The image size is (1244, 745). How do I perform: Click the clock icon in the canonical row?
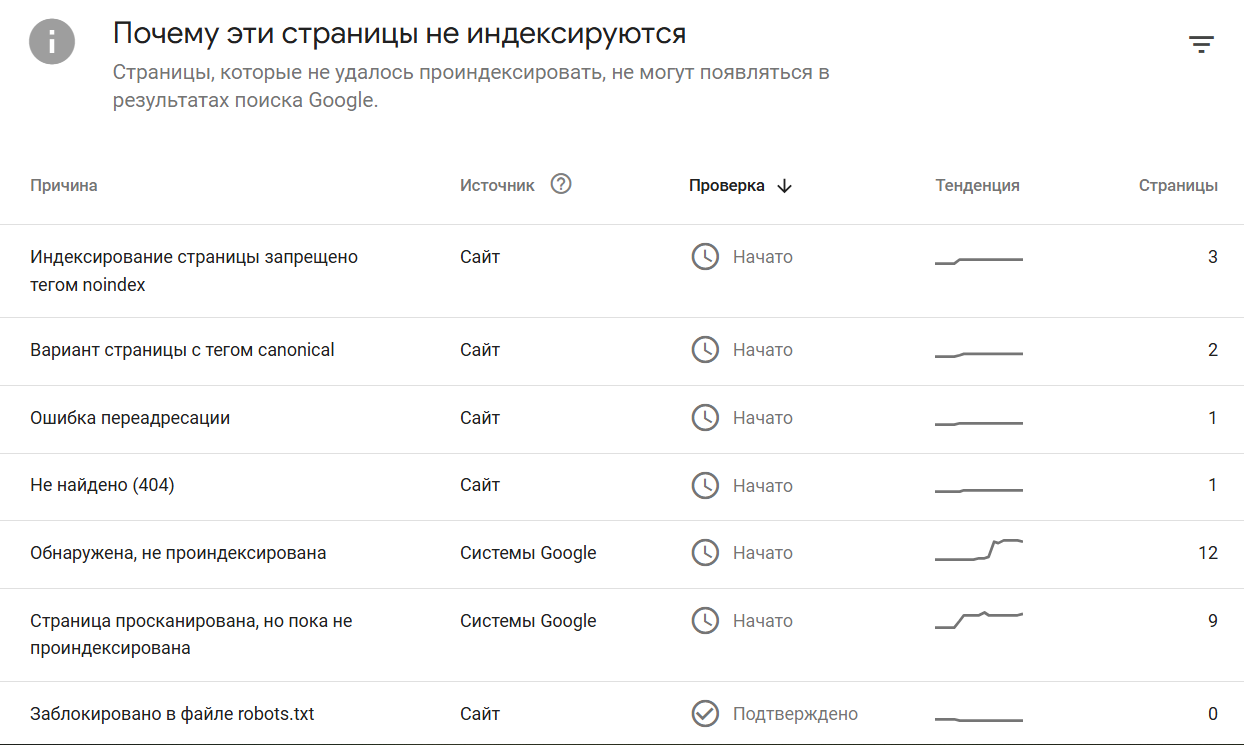tap(705, 350)
